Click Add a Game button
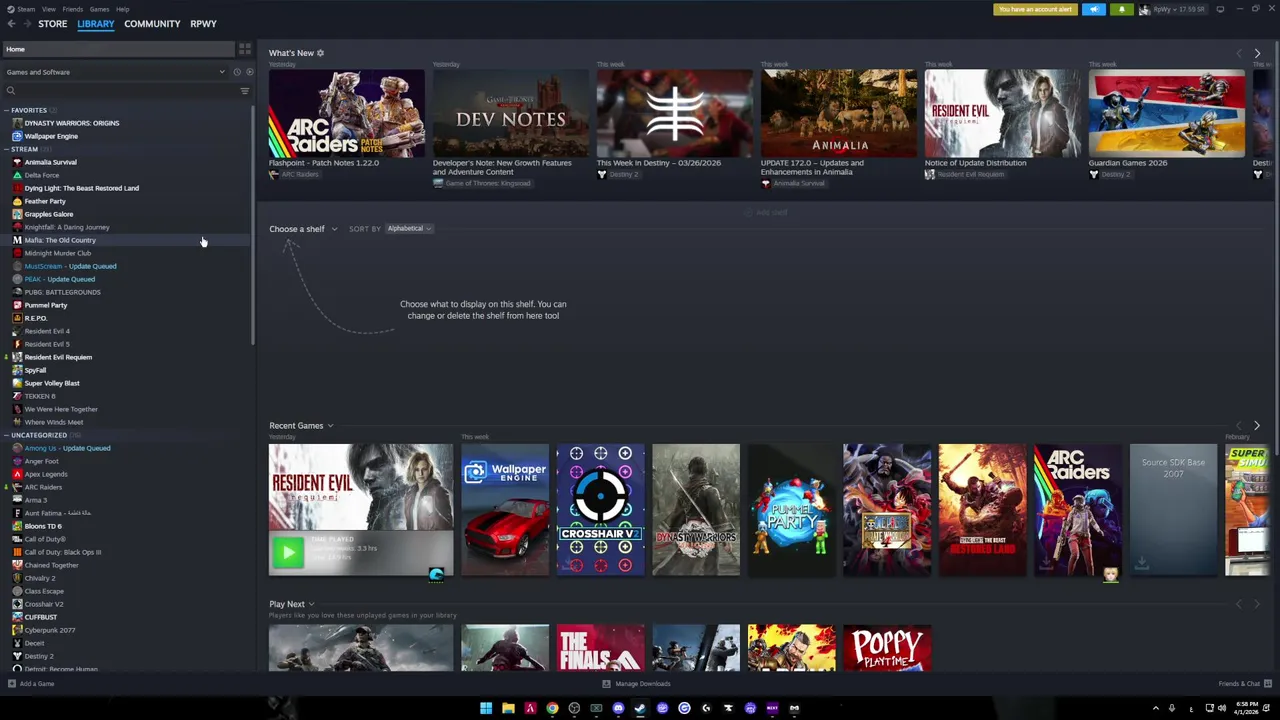The height and width of the screenshot is (720, 1280). click(x=31, y=684)
